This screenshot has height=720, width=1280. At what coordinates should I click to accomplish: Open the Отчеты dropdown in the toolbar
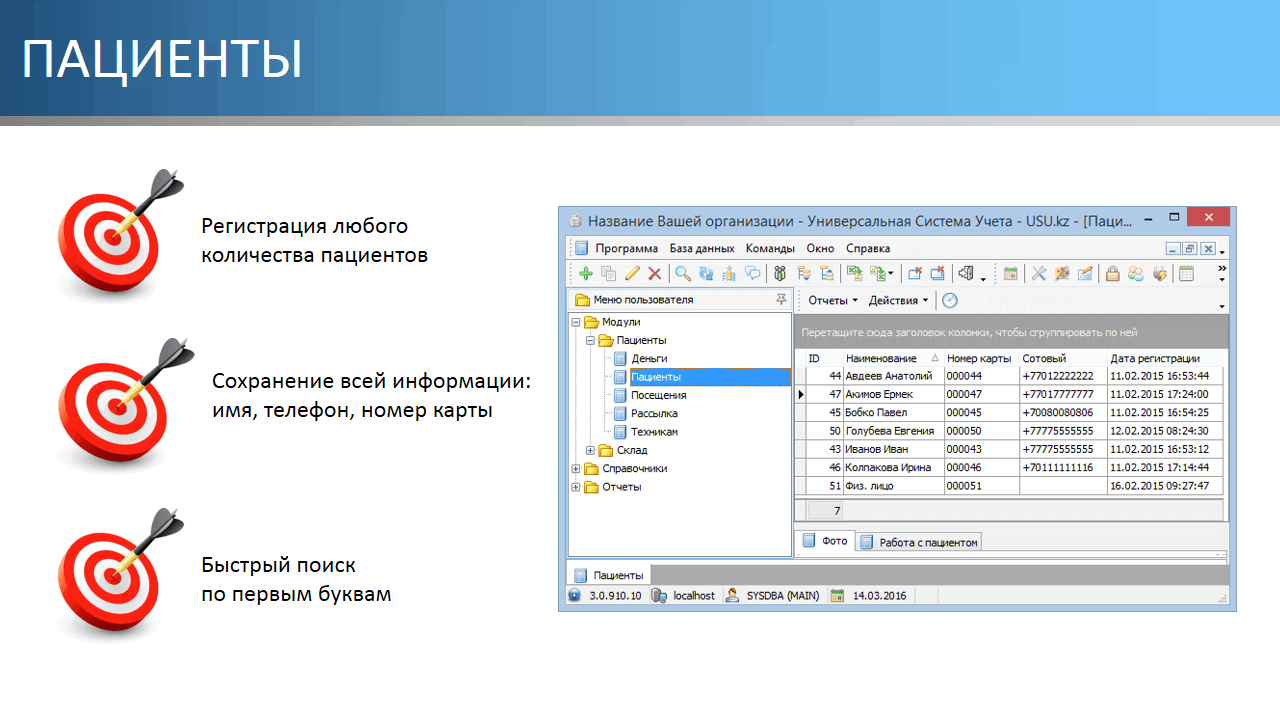[833, 300]
